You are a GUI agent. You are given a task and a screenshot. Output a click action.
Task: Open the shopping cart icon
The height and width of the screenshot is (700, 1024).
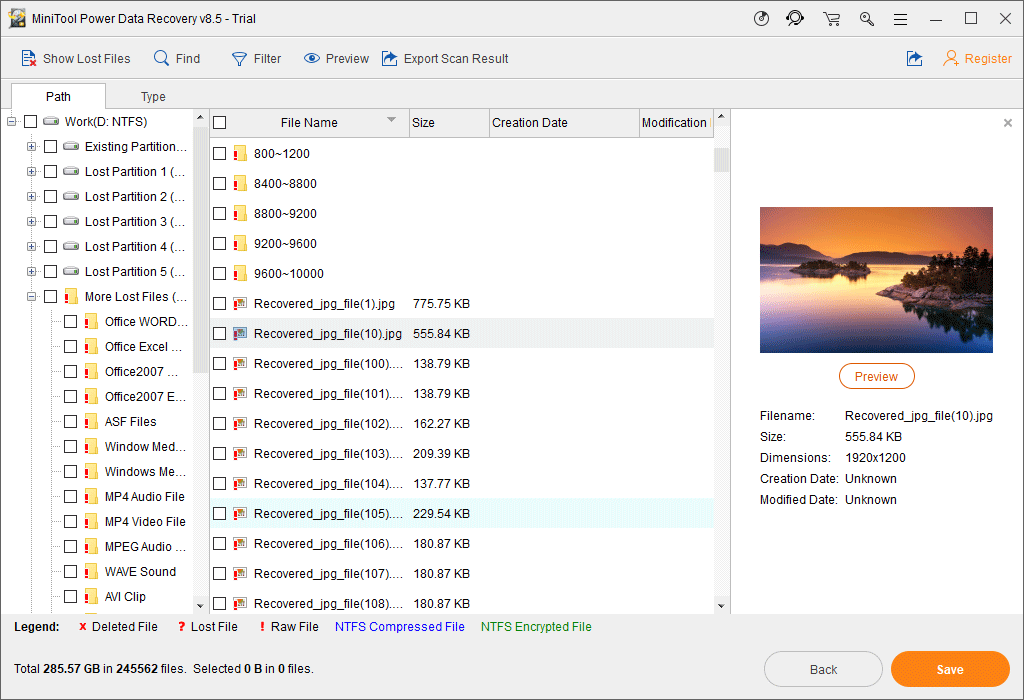[831, 19]
